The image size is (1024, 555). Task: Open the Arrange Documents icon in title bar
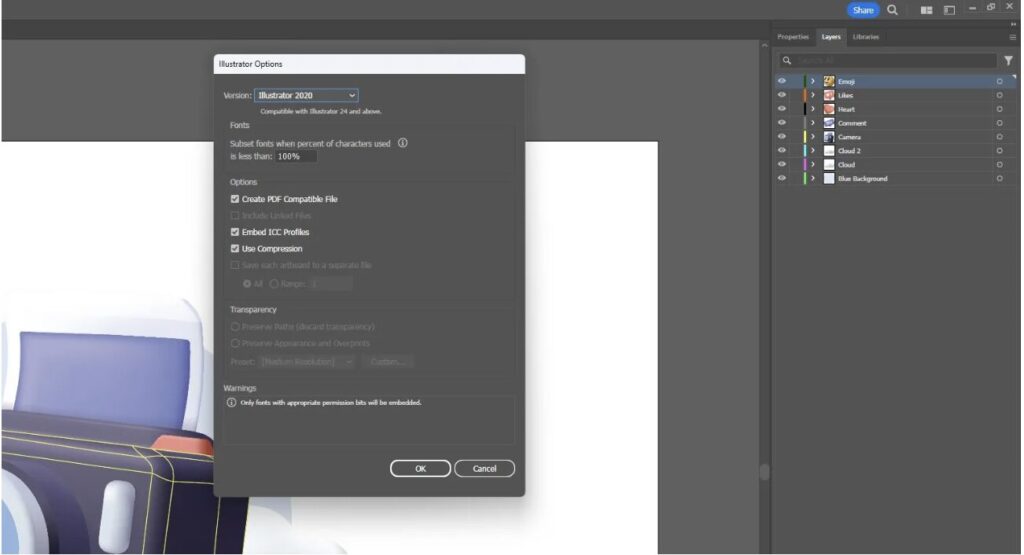tap(926, 10)
